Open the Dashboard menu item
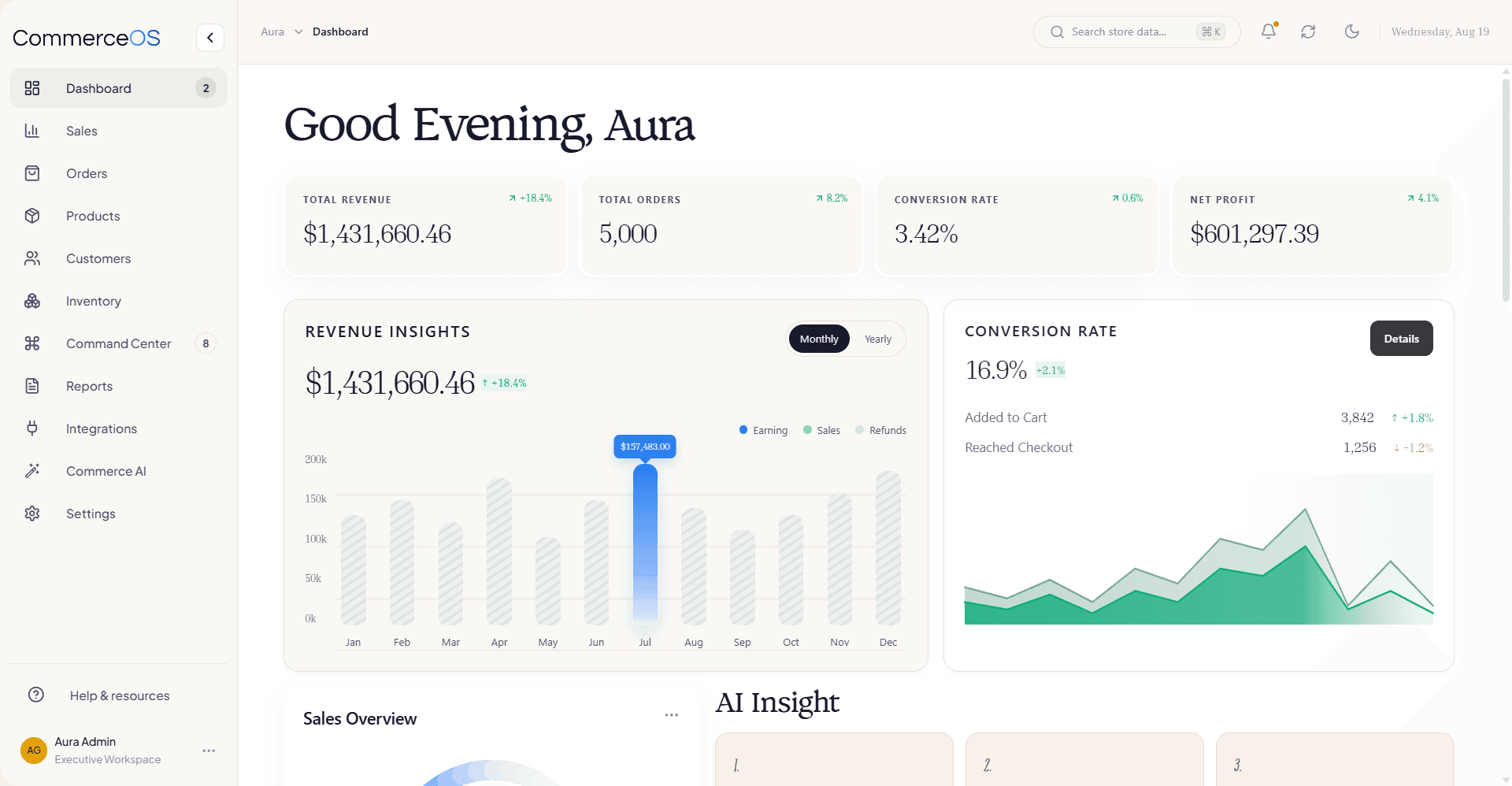1512x786 pixels. [x=118, y=88]
